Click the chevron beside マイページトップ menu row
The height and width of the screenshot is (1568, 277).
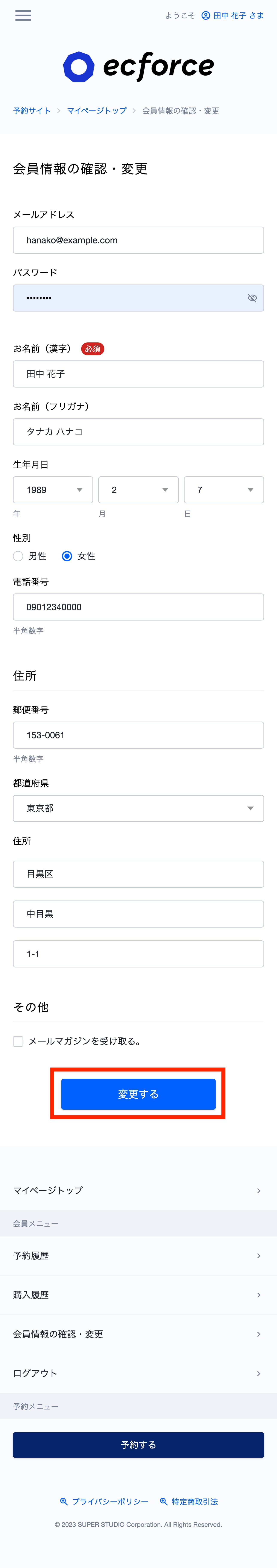(259, 1191)
